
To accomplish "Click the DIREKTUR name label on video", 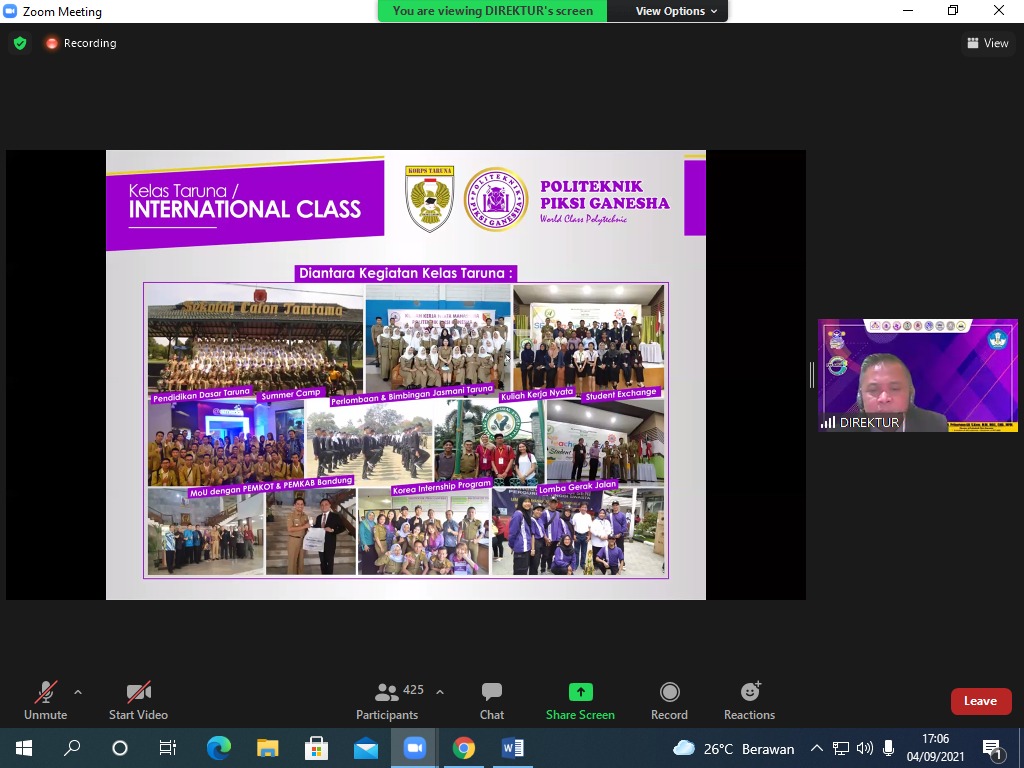I will [x=869, y=423].
